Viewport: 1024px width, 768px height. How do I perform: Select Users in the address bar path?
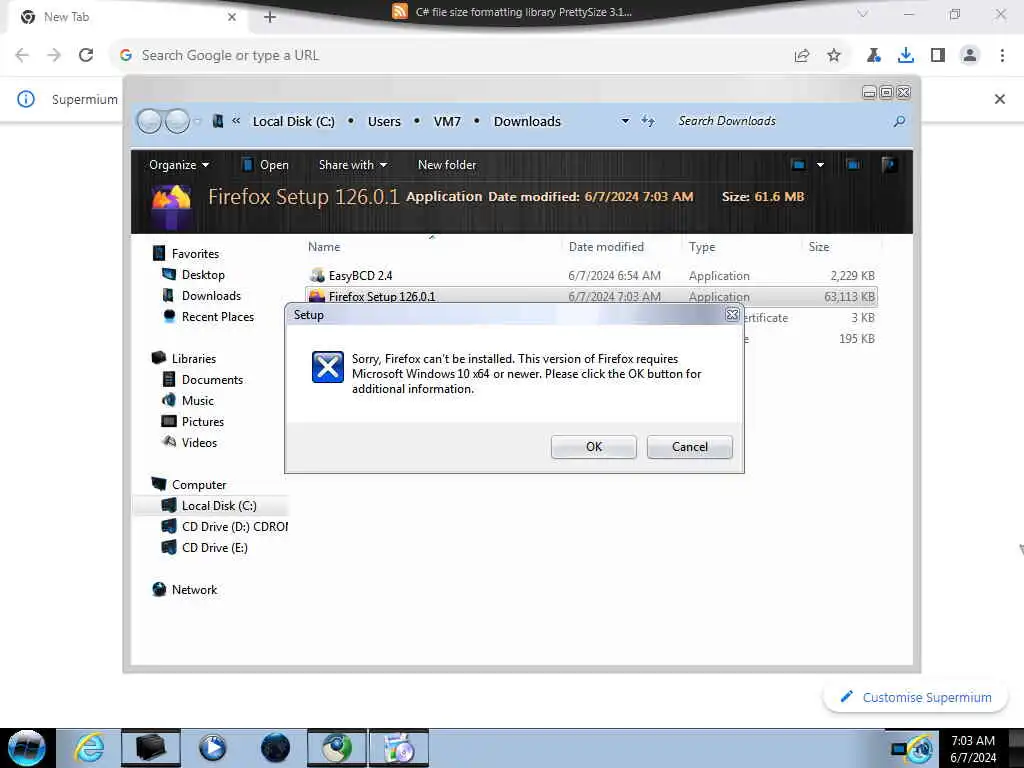click(x=384, y=121)
